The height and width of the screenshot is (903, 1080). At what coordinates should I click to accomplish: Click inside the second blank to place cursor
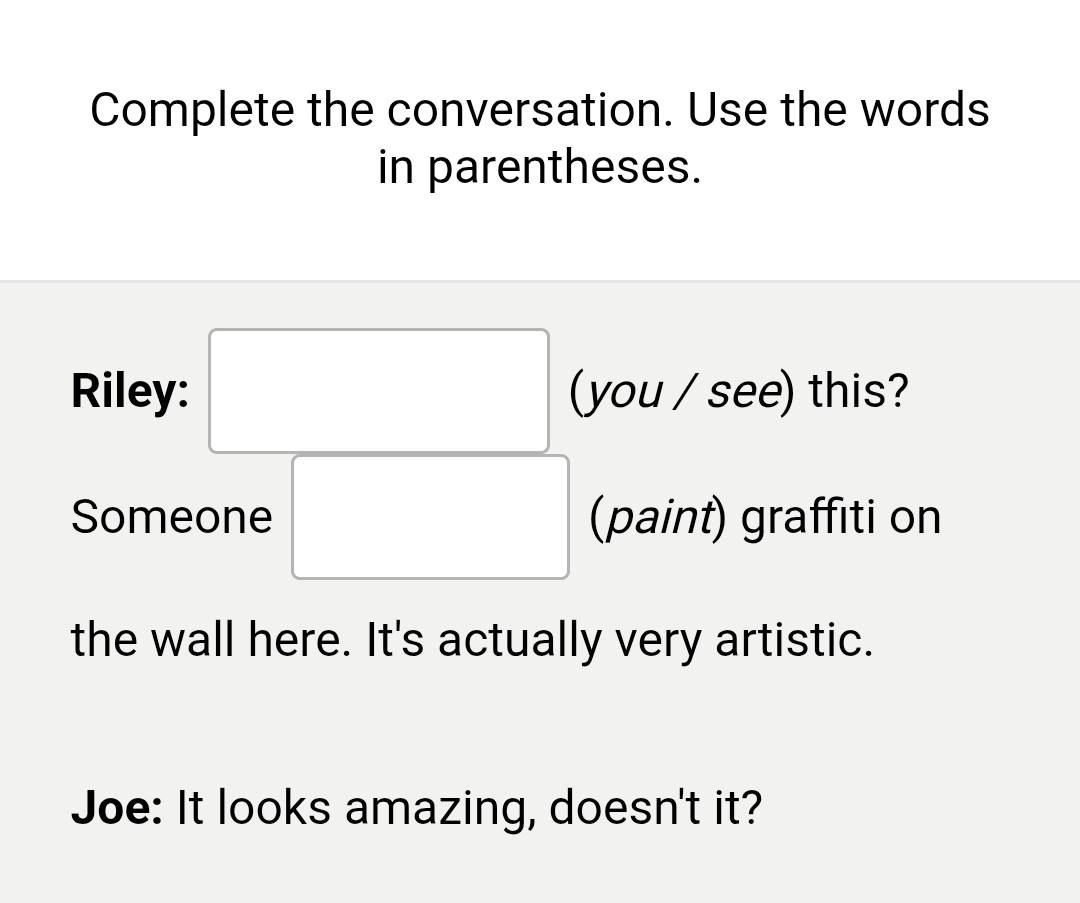[x=430, y=517]
